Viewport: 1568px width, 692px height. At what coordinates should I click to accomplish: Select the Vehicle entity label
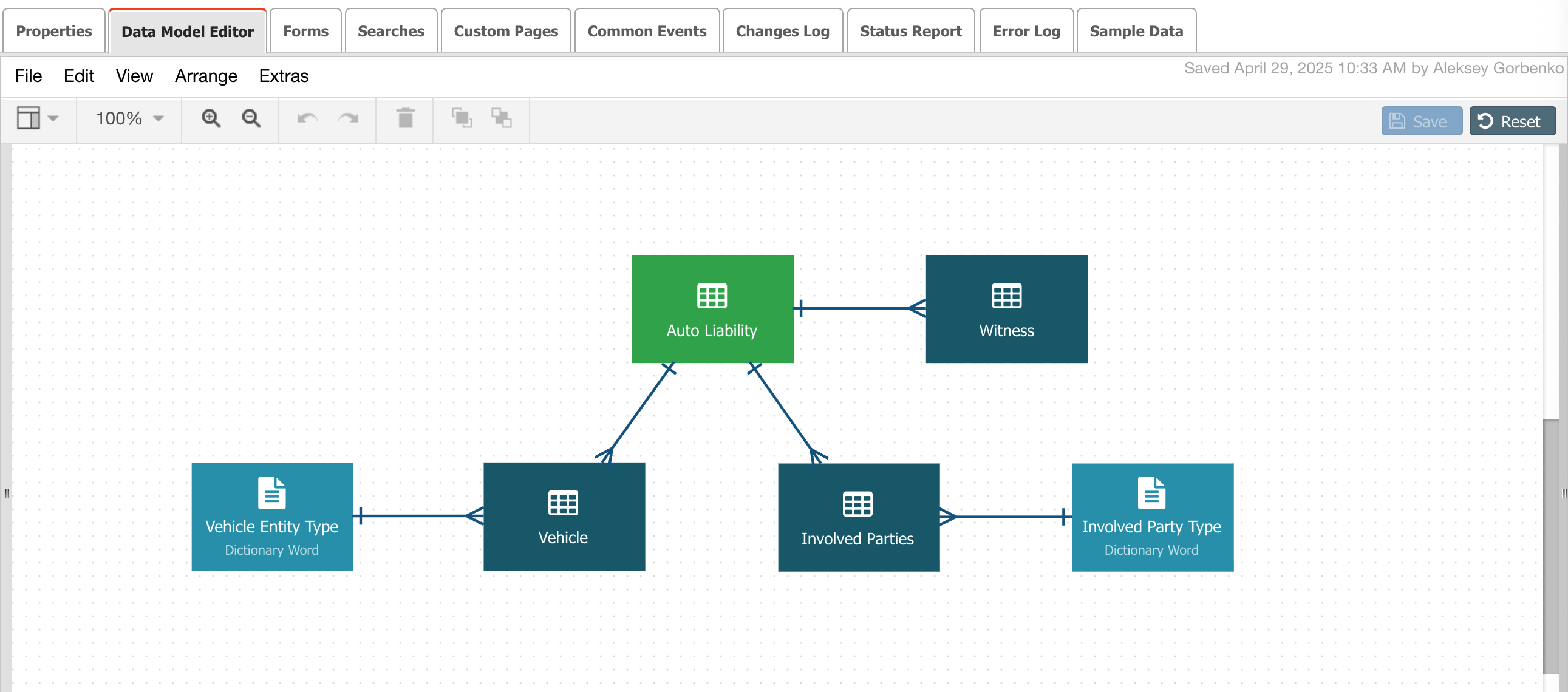point(563,537)
